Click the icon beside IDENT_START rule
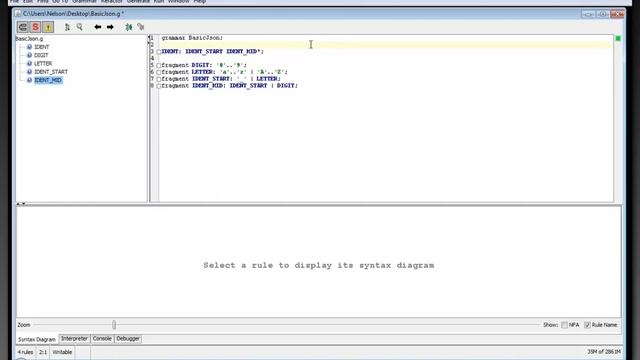The image size is (640, 360). pos(29,72)
